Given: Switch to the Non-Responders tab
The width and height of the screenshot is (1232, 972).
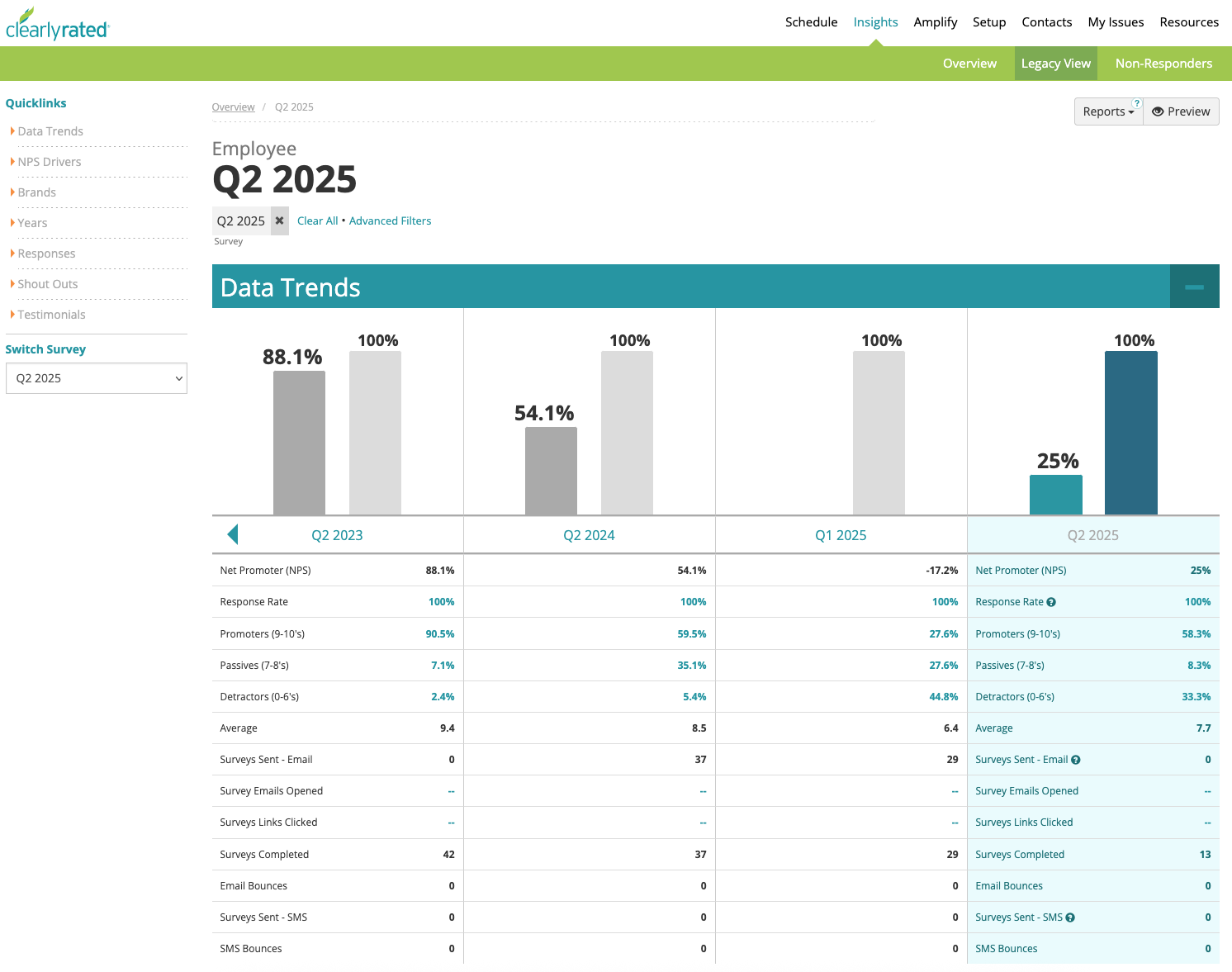Looking at the screenshot, I should [1163, 64].
